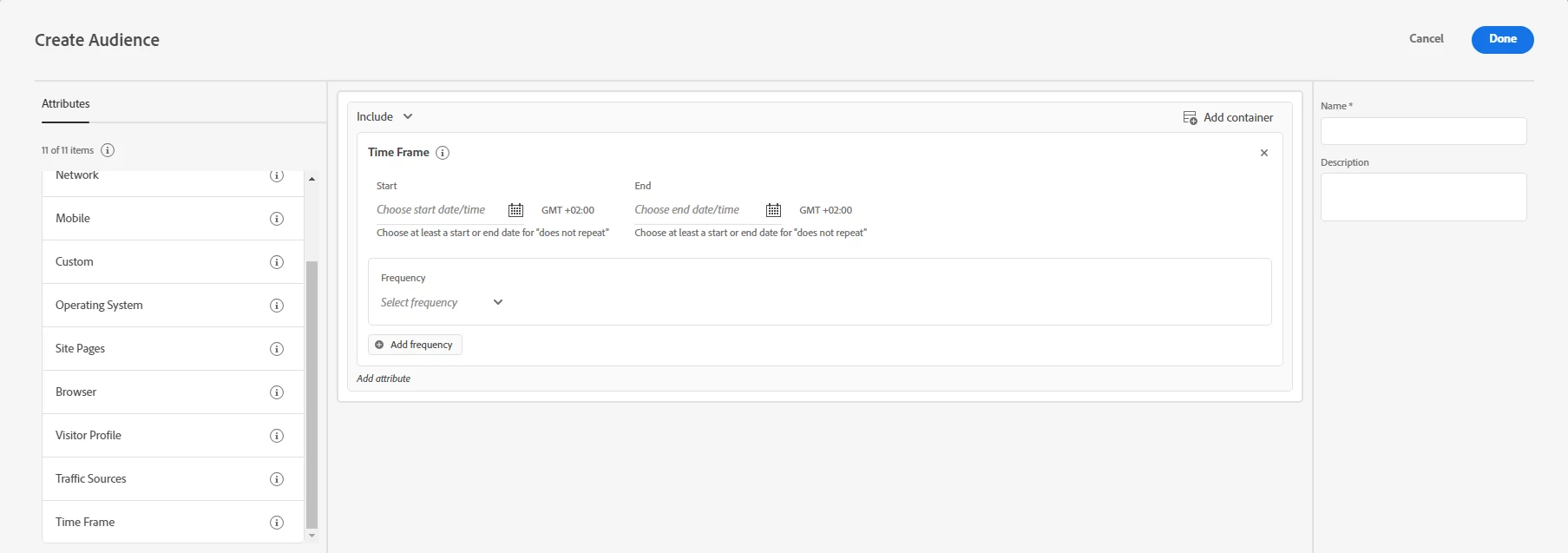Select the Site Pages attribute
Image resolution: width=1568 pixels, height=553 pixels.
click(x=173, y=349)
